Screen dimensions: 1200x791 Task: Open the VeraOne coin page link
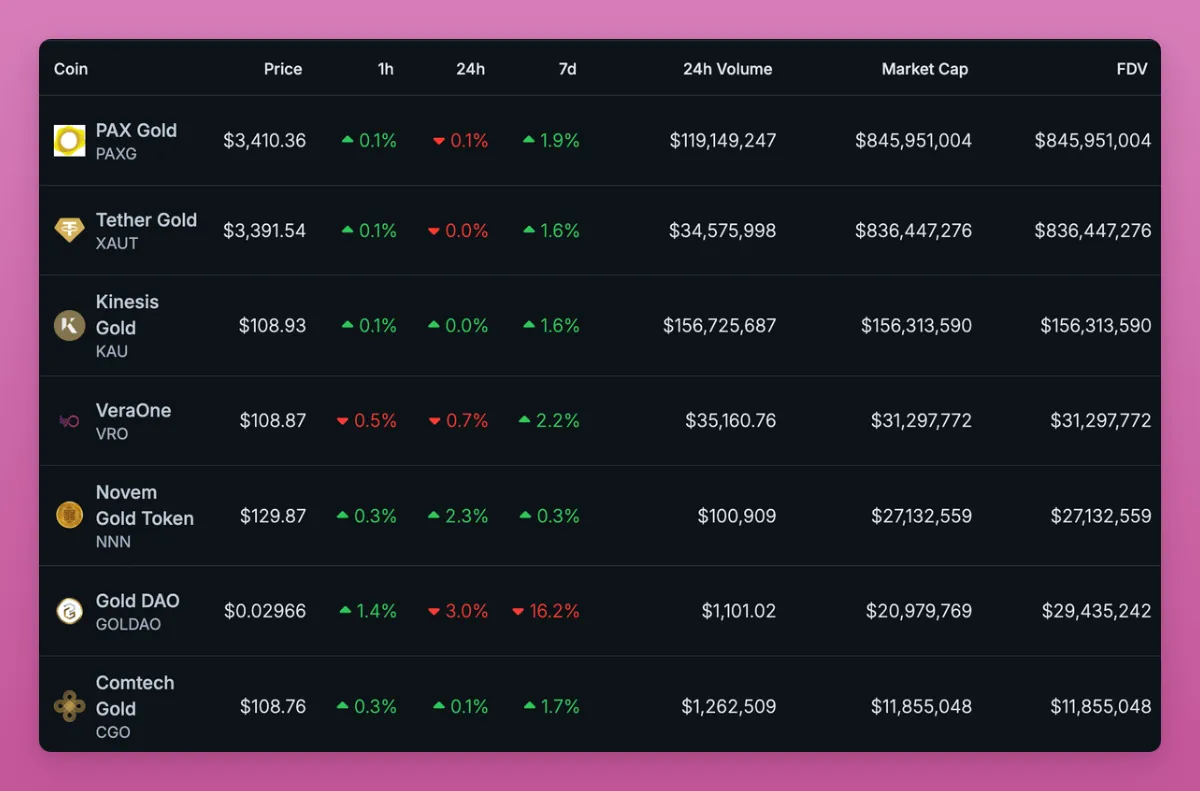pyautogui.click(x=133, y=411)
